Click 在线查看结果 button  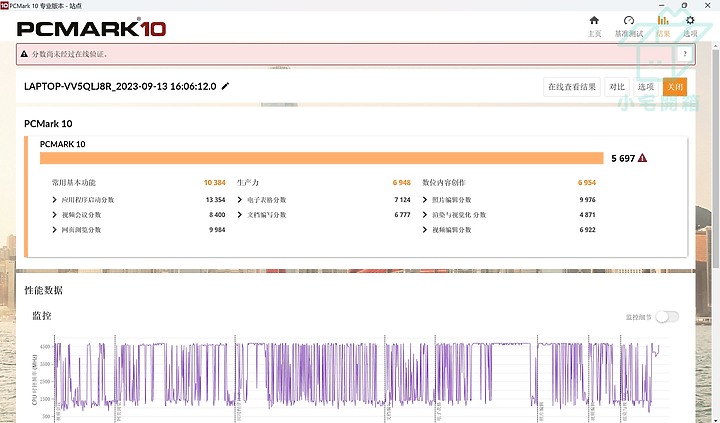tap(572, 87)
